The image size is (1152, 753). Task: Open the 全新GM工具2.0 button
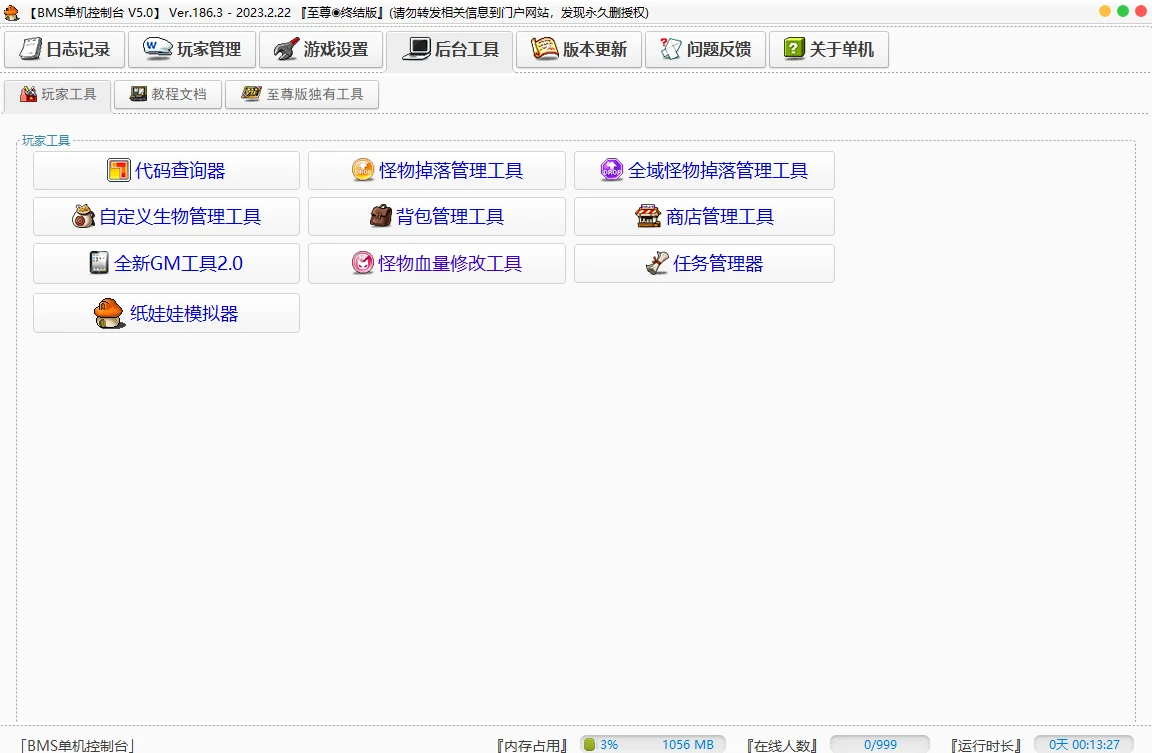tap(166, 264)
